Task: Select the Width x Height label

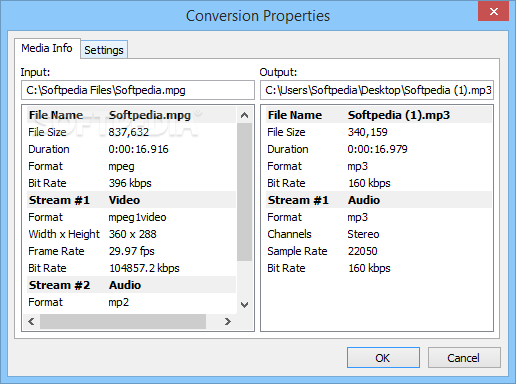Action: (64, 234)
